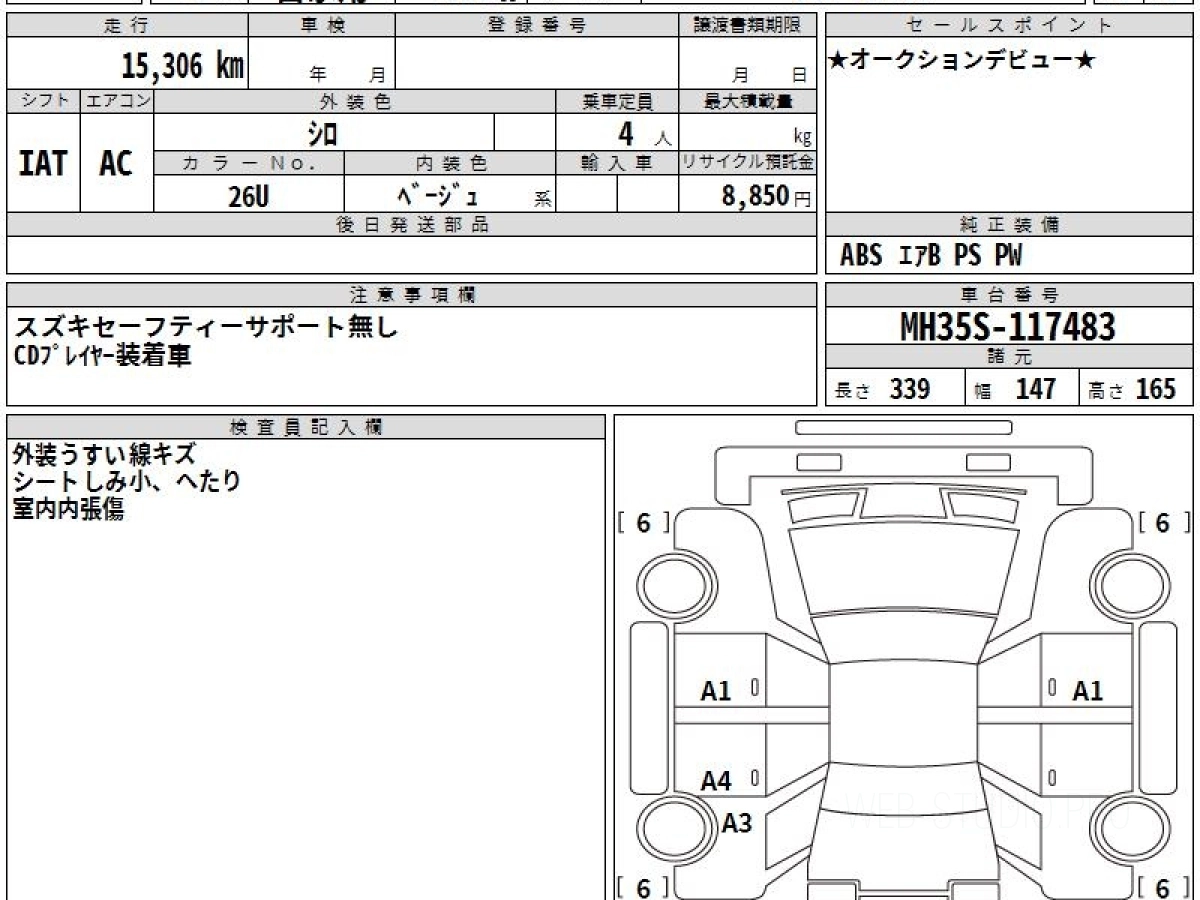Click the A3 damage mark on the diagram
The height and width of the screenshot is (900, 1200).
point(737,823)
